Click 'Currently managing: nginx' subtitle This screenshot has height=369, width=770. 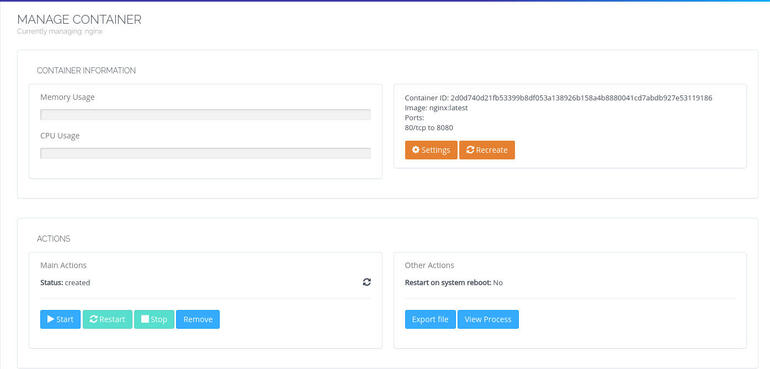click(60, 31)
